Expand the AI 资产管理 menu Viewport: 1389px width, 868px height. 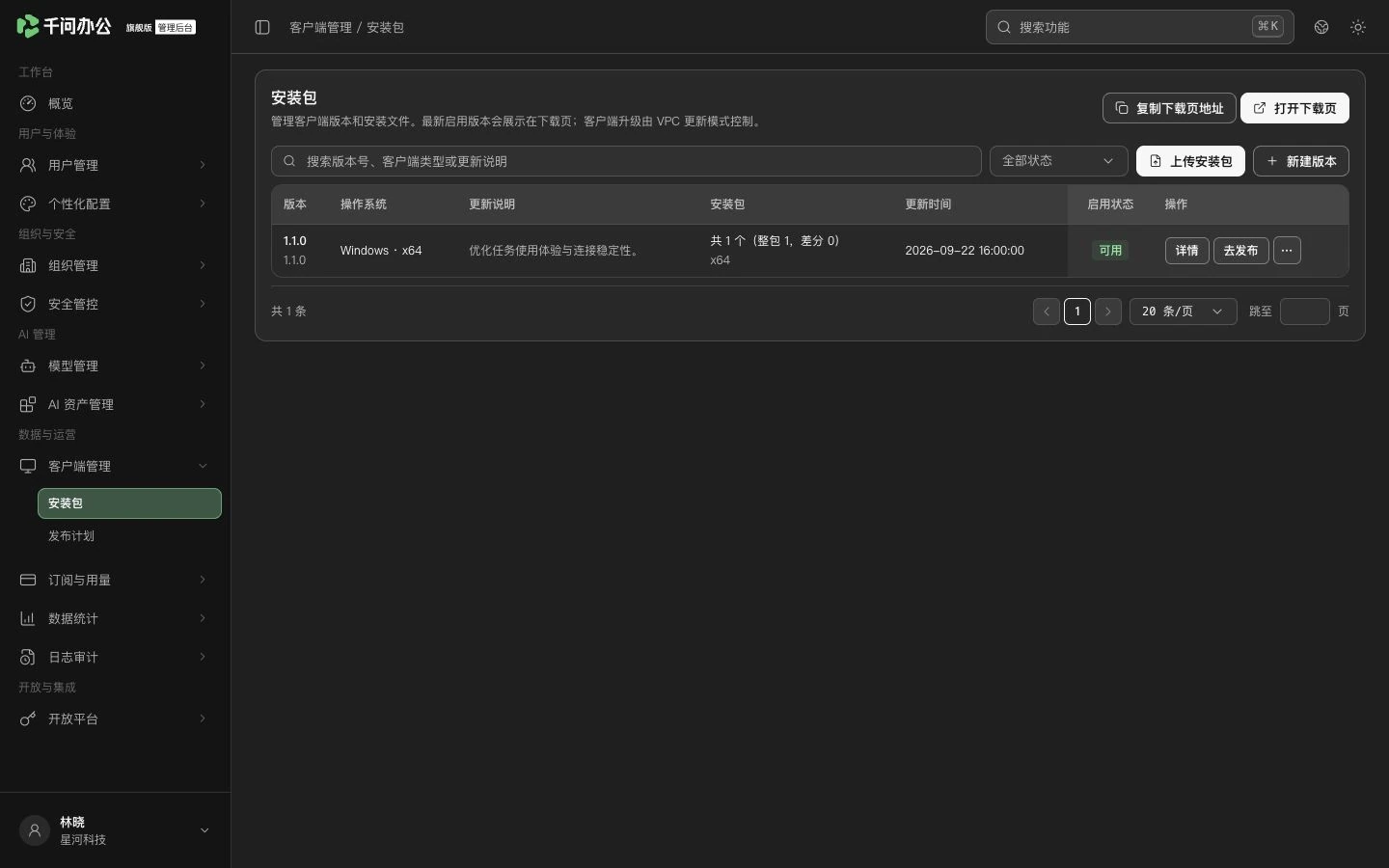(116, 404)
